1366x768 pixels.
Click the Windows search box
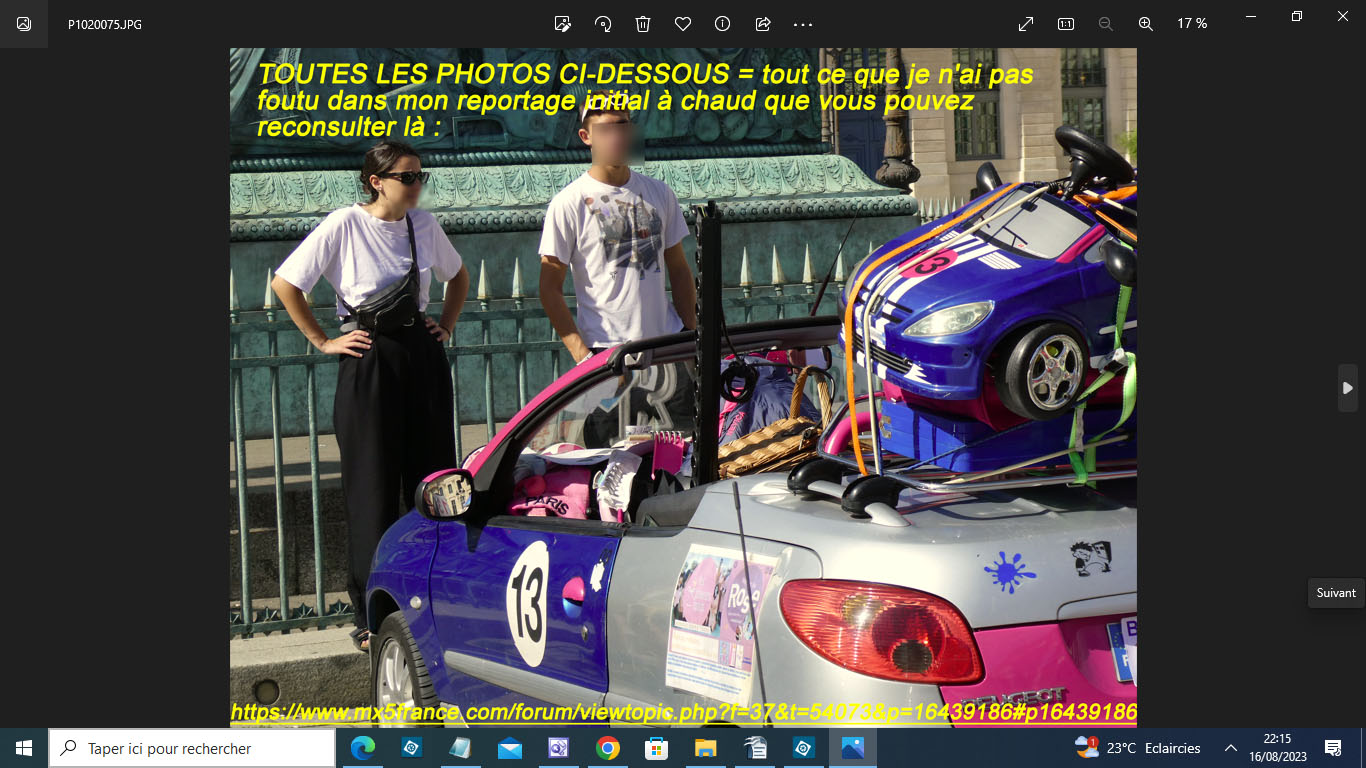[192, 748]
